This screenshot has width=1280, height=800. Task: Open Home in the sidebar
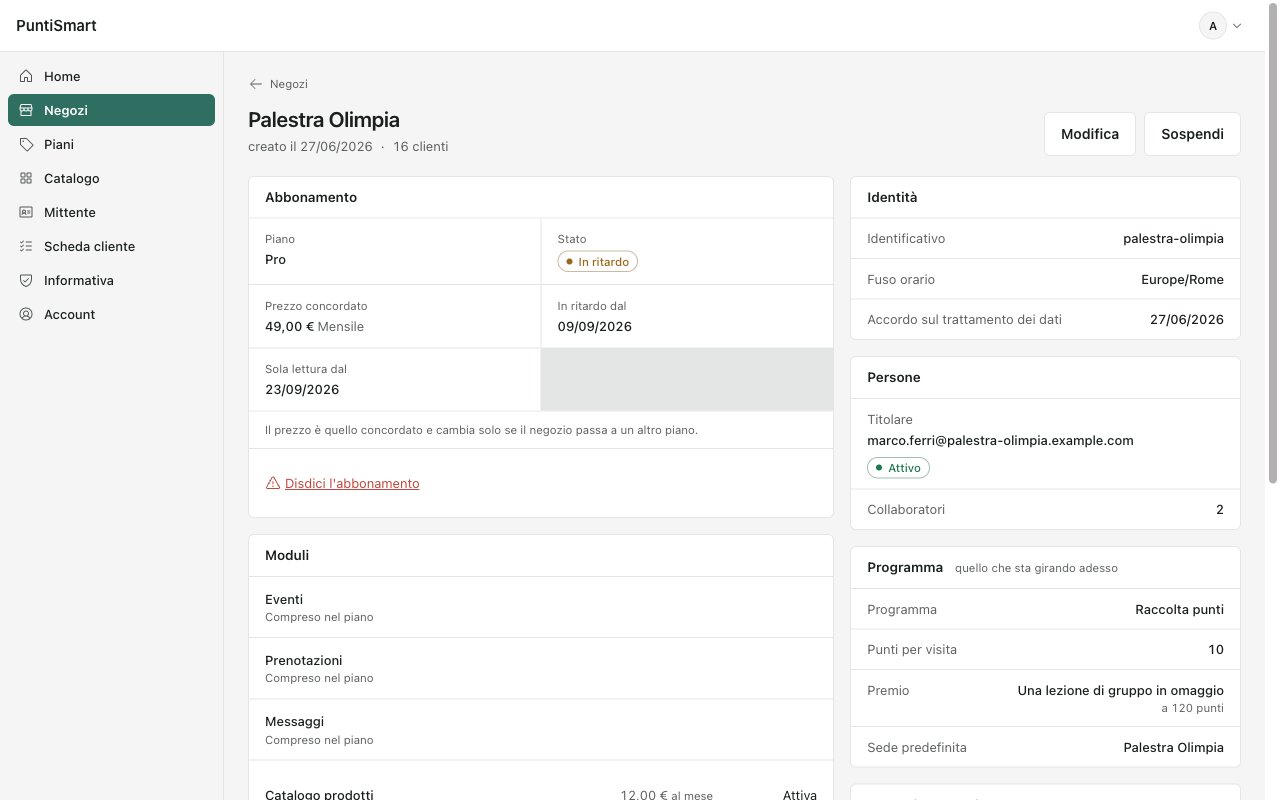pos(111,76)
